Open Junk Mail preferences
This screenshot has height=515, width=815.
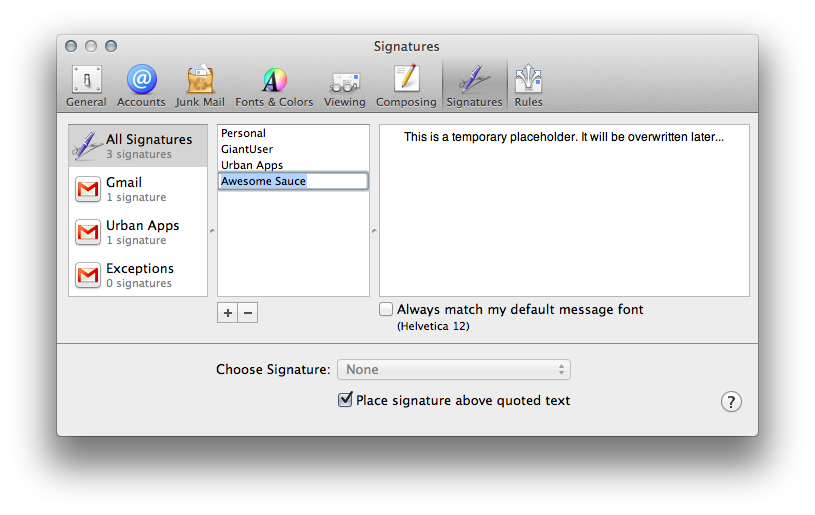click(200, 86)
